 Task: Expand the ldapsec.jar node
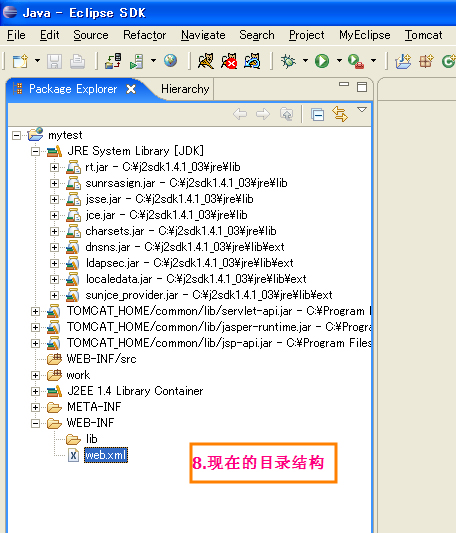coord(54,263)
